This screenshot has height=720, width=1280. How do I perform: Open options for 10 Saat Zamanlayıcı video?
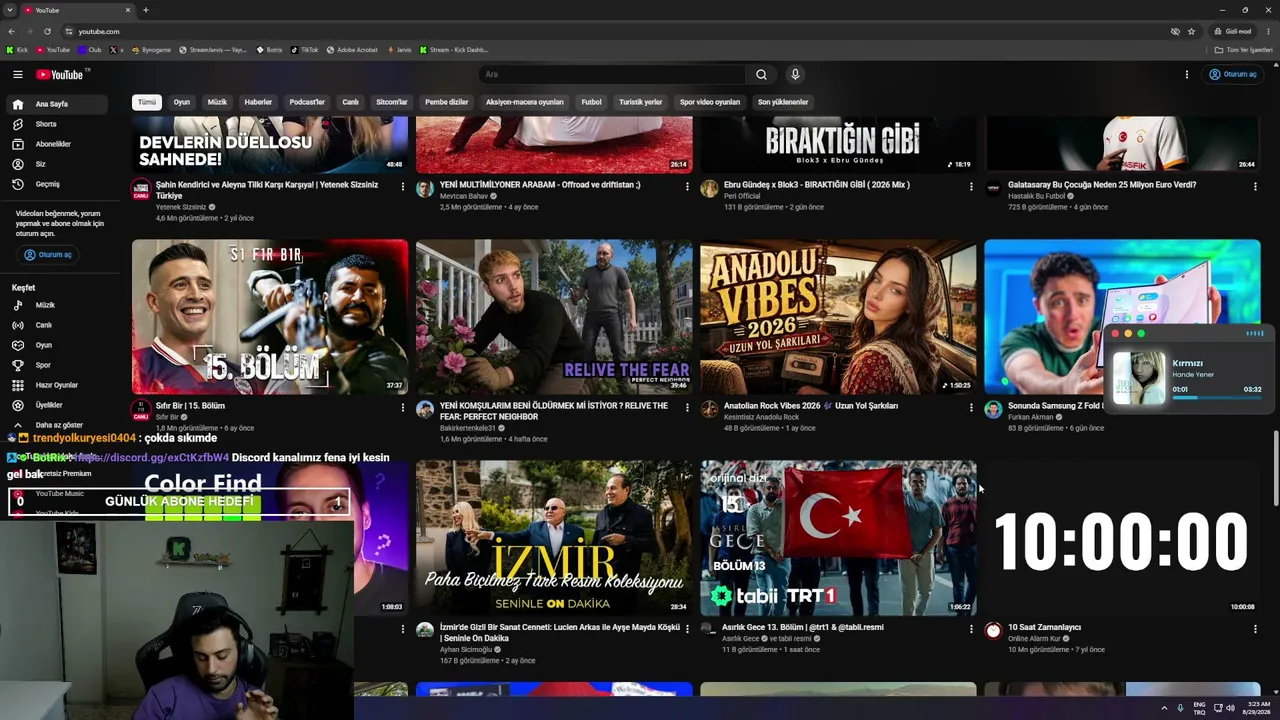1255,629
